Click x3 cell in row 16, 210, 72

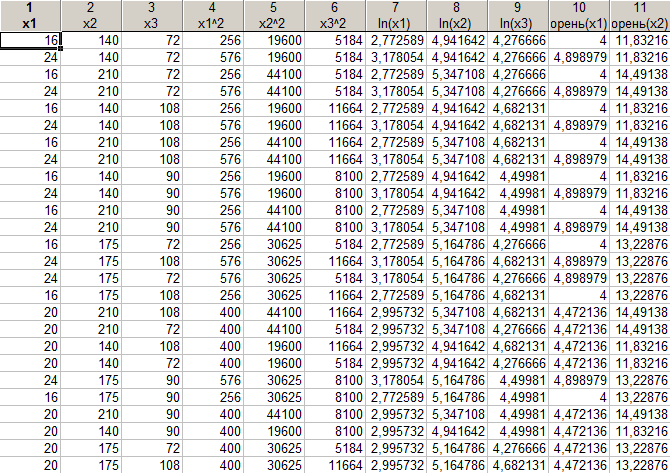tap(152, 74)
